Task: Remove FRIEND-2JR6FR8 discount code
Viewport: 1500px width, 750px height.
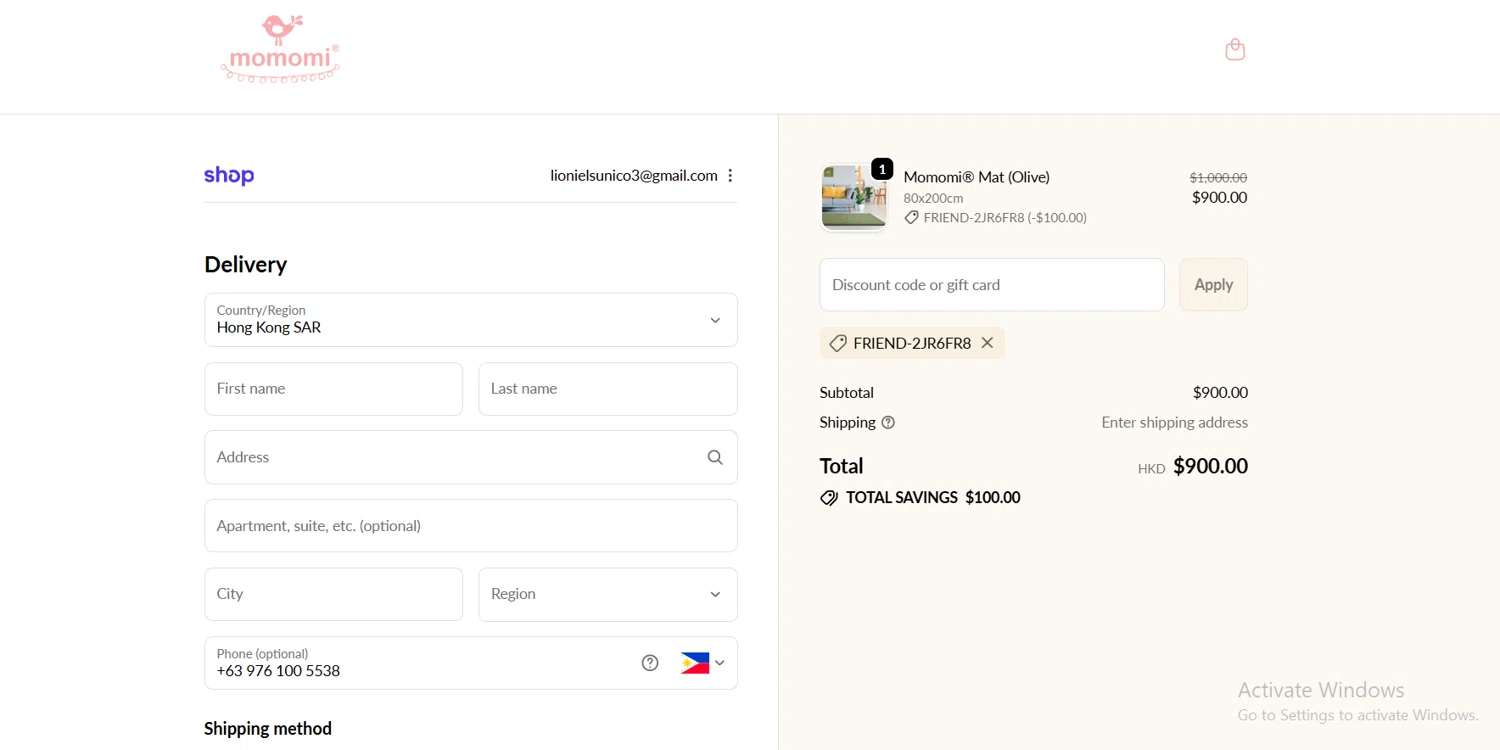Action: coord(987,343)
